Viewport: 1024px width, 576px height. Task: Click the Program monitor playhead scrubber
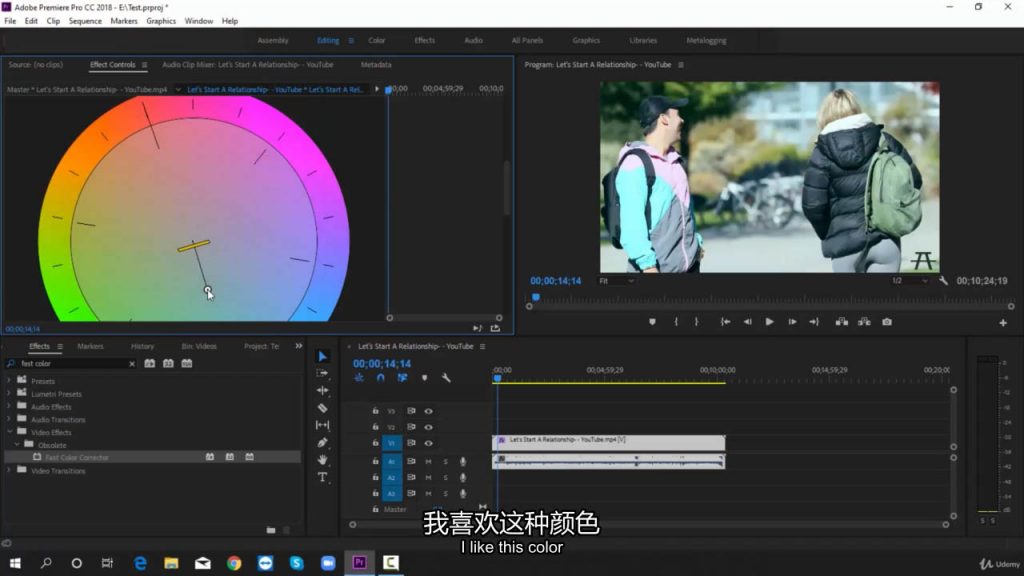536,297
